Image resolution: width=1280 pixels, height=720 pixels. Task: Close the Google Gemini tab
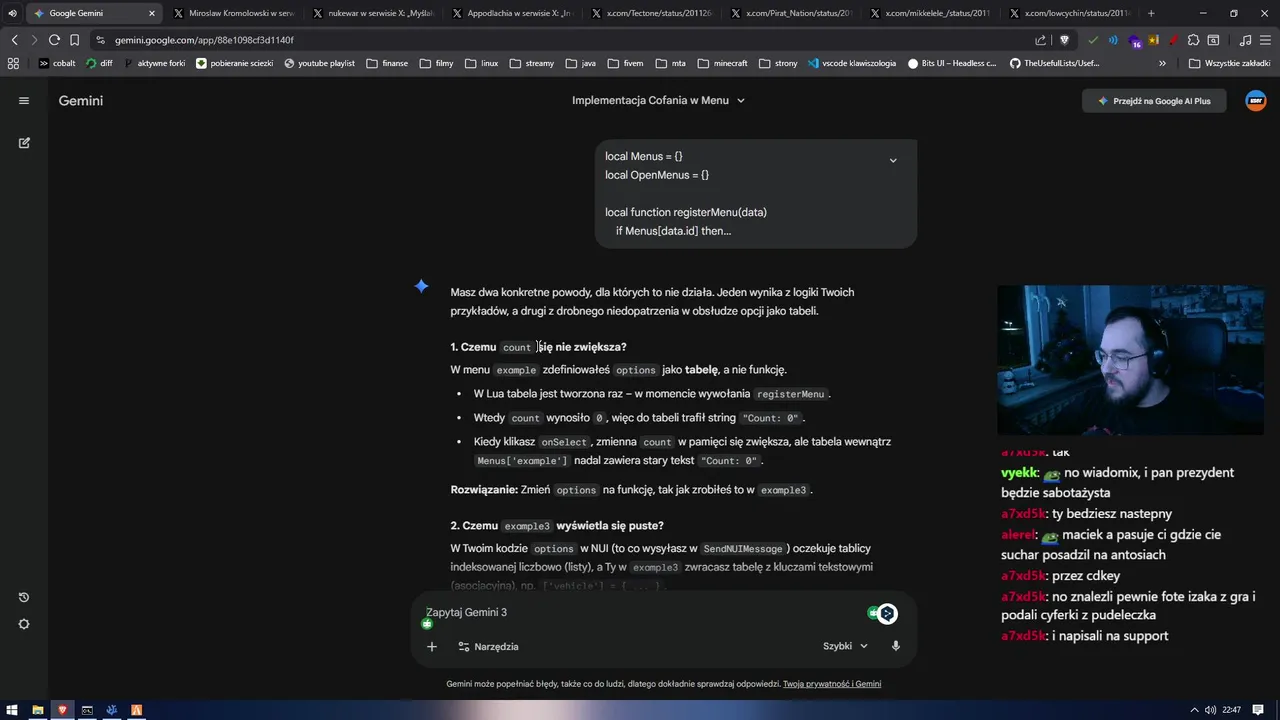tap(152, 13)
